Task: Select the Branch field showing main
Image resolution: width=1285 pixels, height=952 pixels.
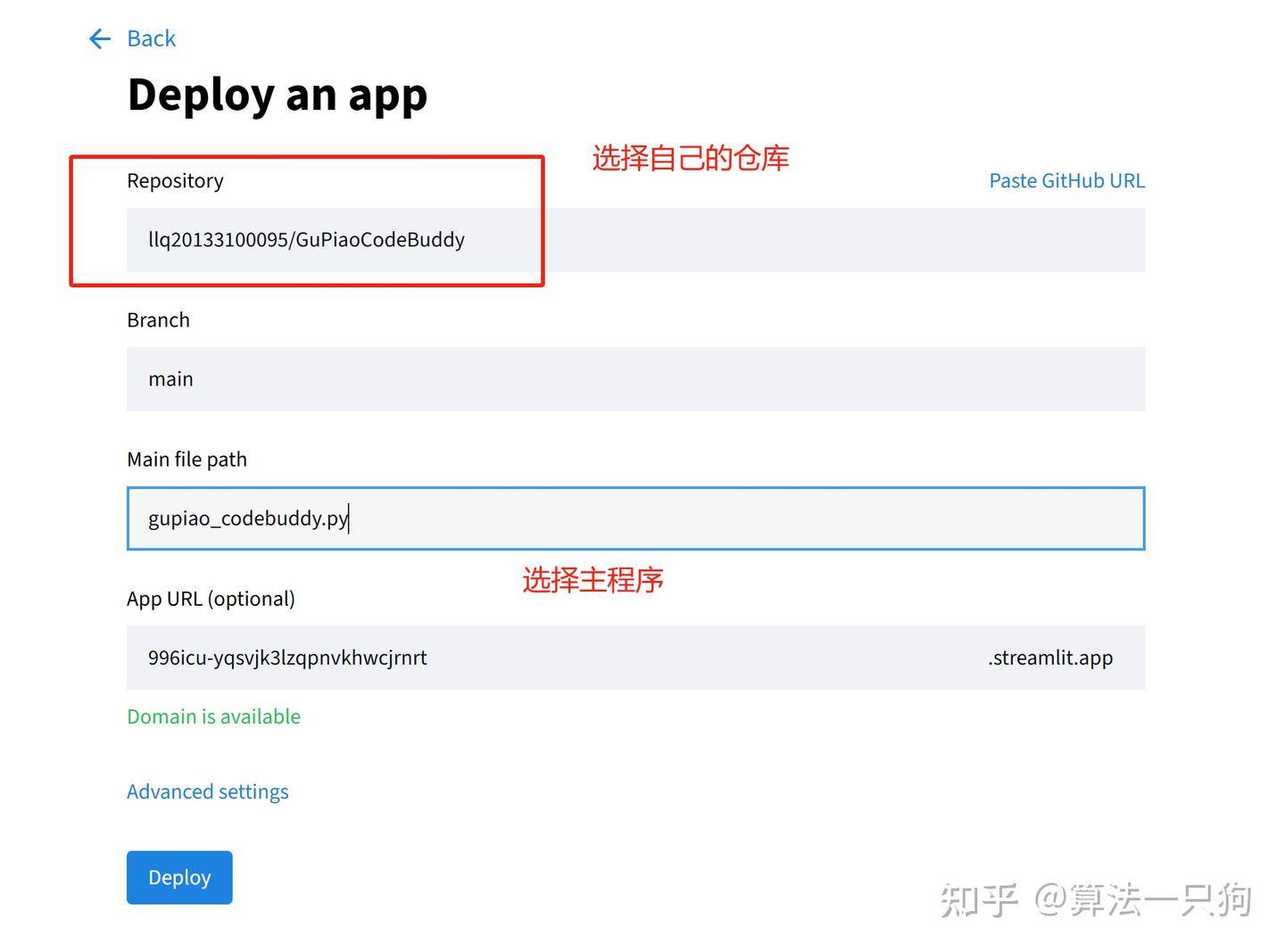Action: point(635,379)
